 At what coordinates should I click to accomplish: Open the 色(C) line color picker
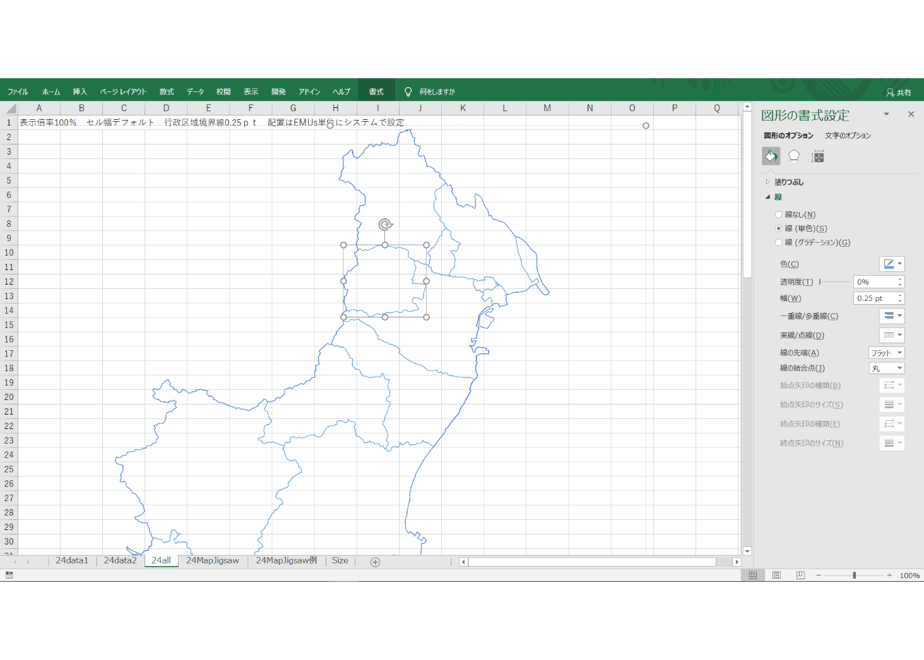892,264
